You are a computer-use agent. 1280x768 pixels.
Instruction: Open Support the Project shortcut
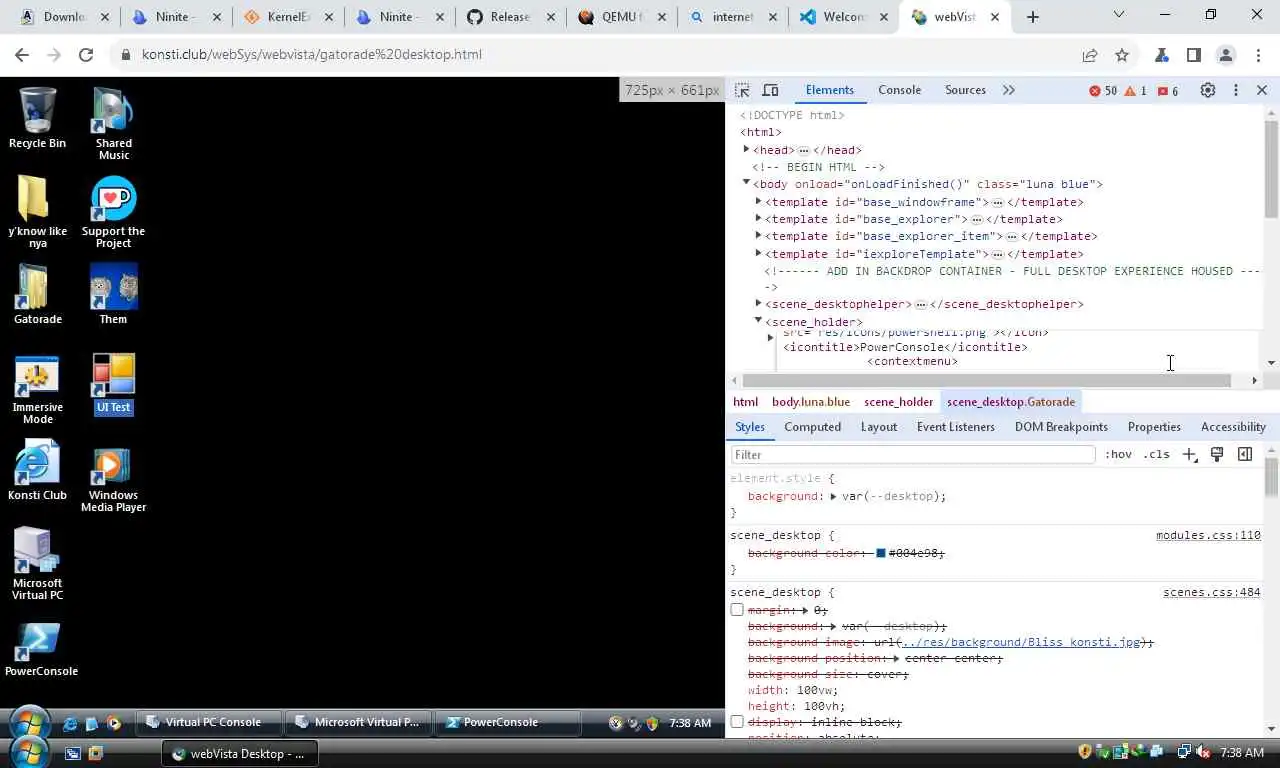[113, 212]
